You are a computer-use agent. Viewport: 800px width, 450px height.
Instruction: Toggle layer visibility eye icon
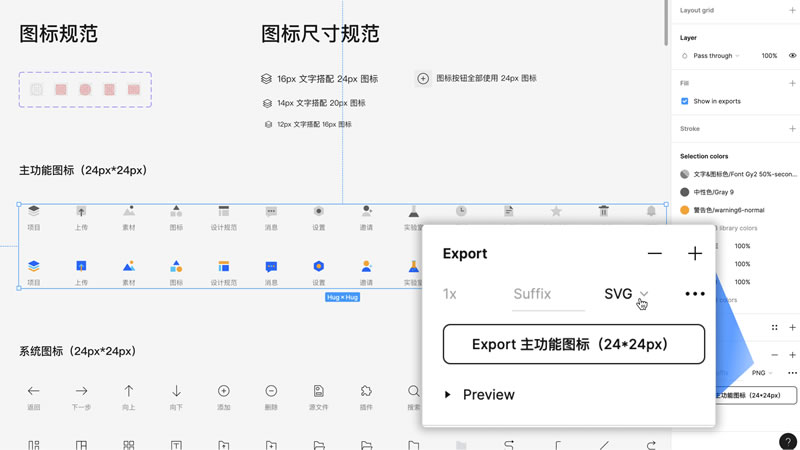click(x=792, y=56)
